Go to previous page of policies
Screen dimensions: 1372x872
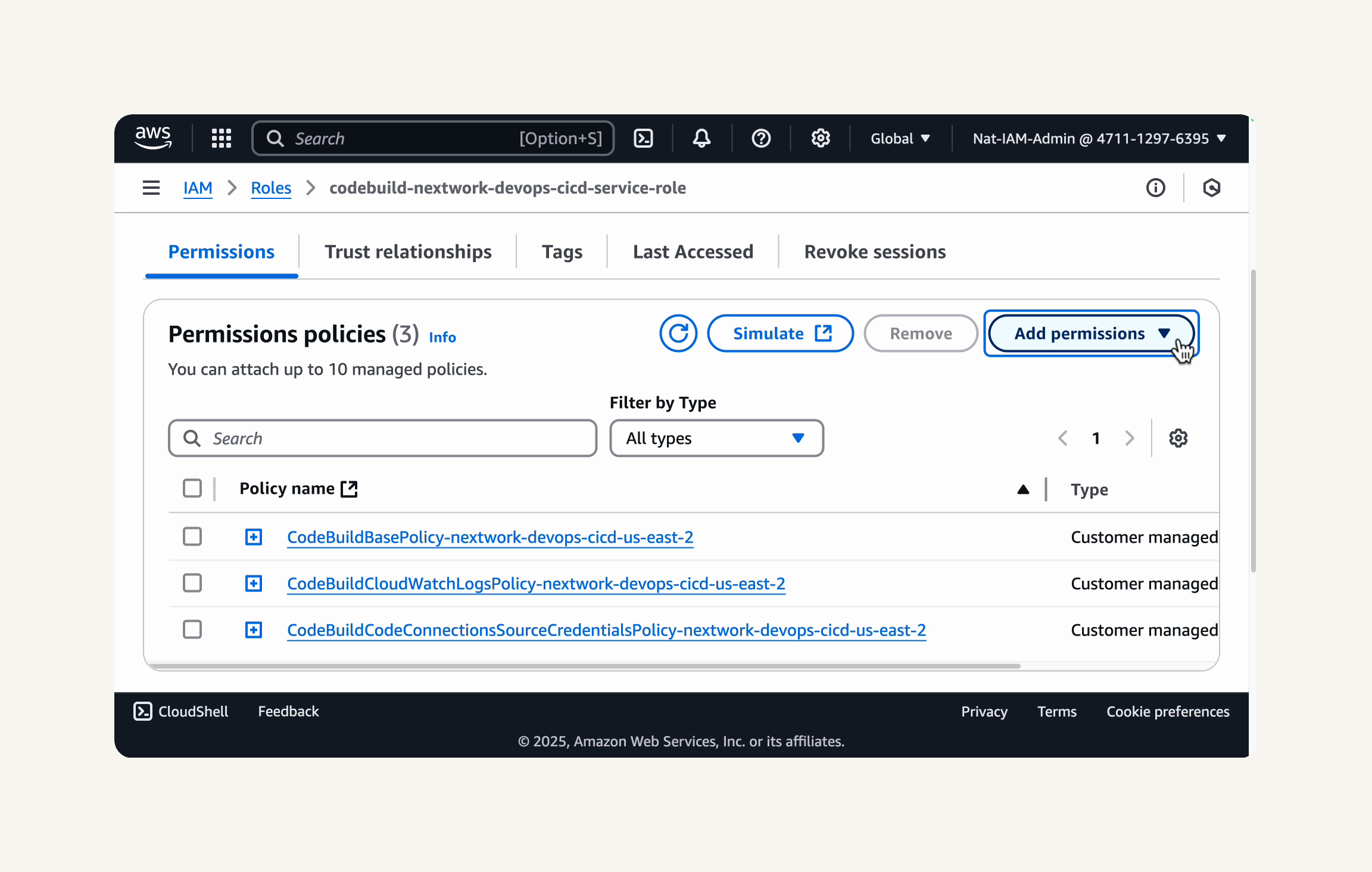tap(1063, 438)
